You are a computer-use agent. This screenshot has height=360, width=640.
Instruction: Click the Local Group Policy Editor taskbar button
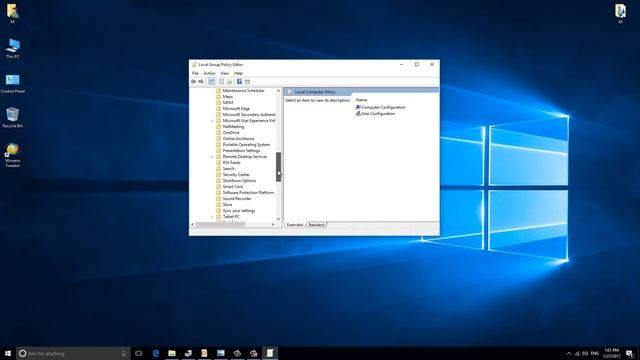coord(270,353)
